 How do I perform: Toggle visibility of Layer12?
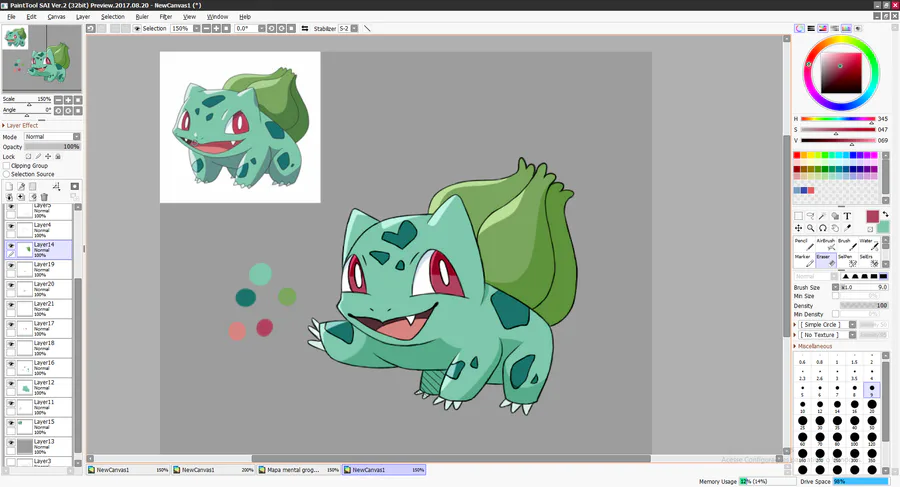(x=11, y=383)
